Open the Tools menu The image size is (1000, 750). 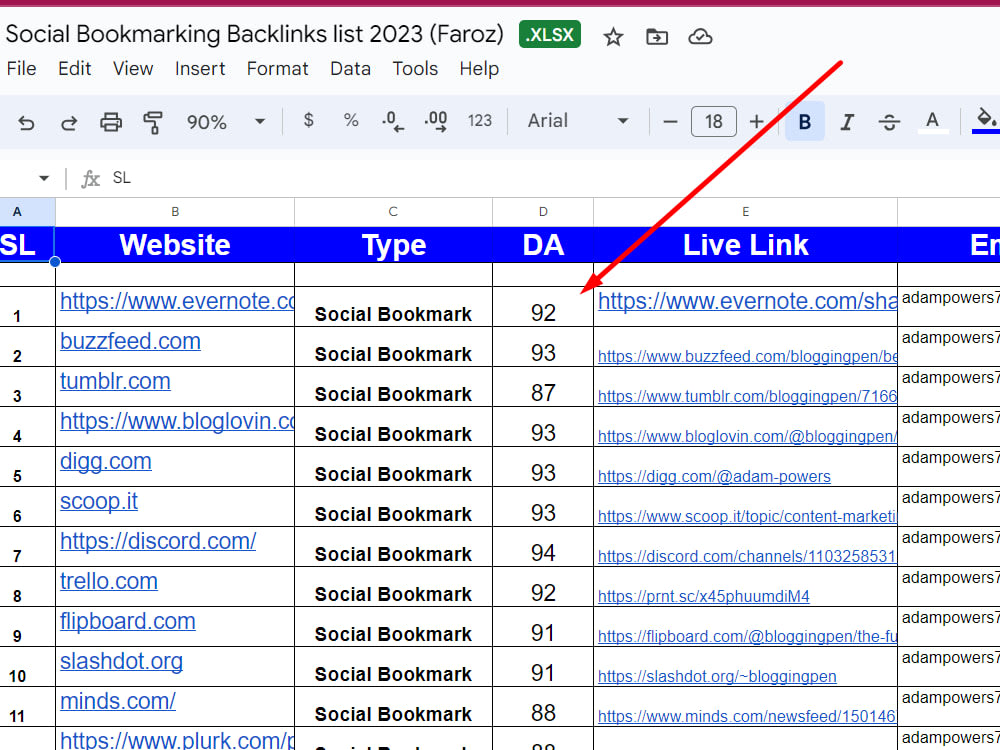[415, 68]
